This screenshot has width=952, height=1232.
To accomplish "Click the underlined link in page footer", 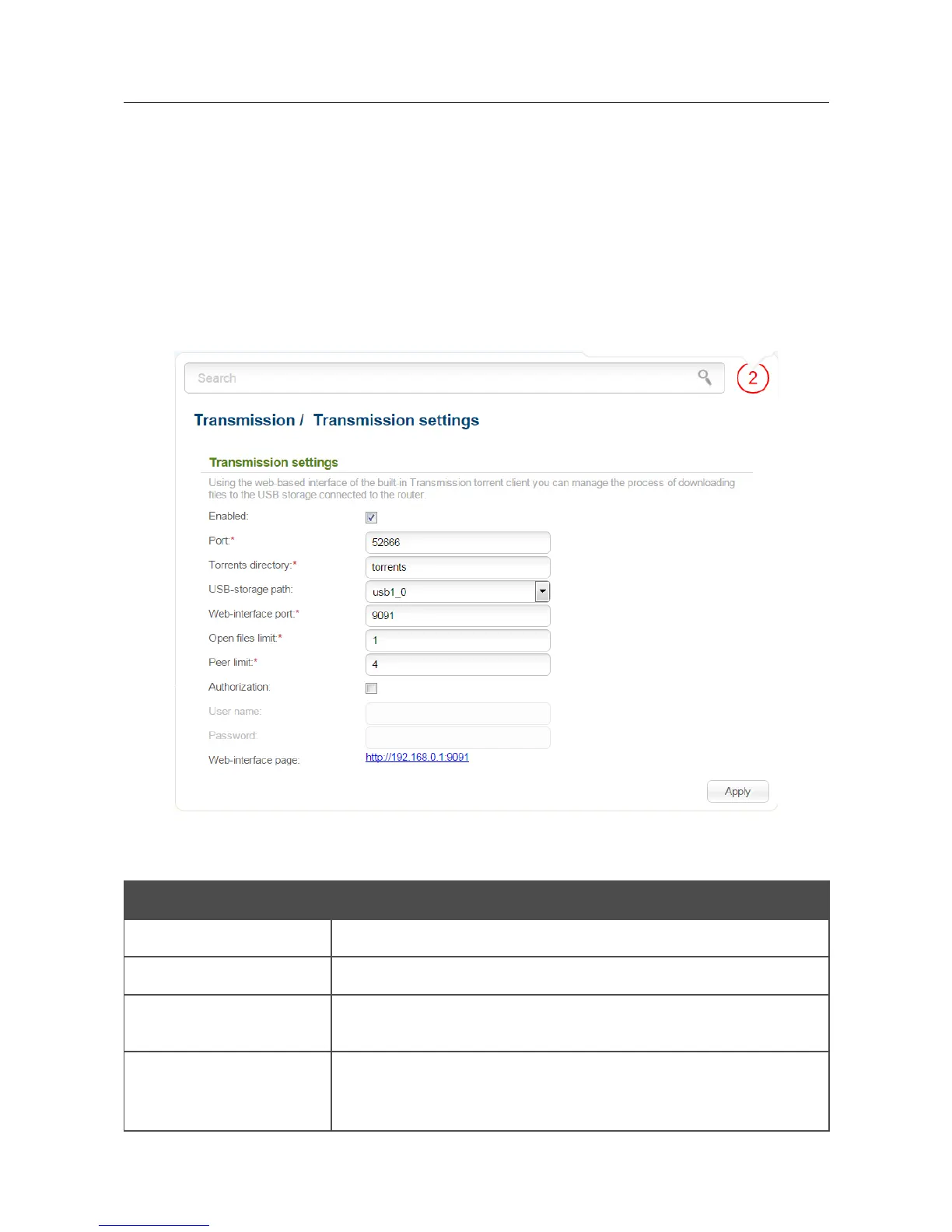I will pyautogui.click(x=154, y=1223).
